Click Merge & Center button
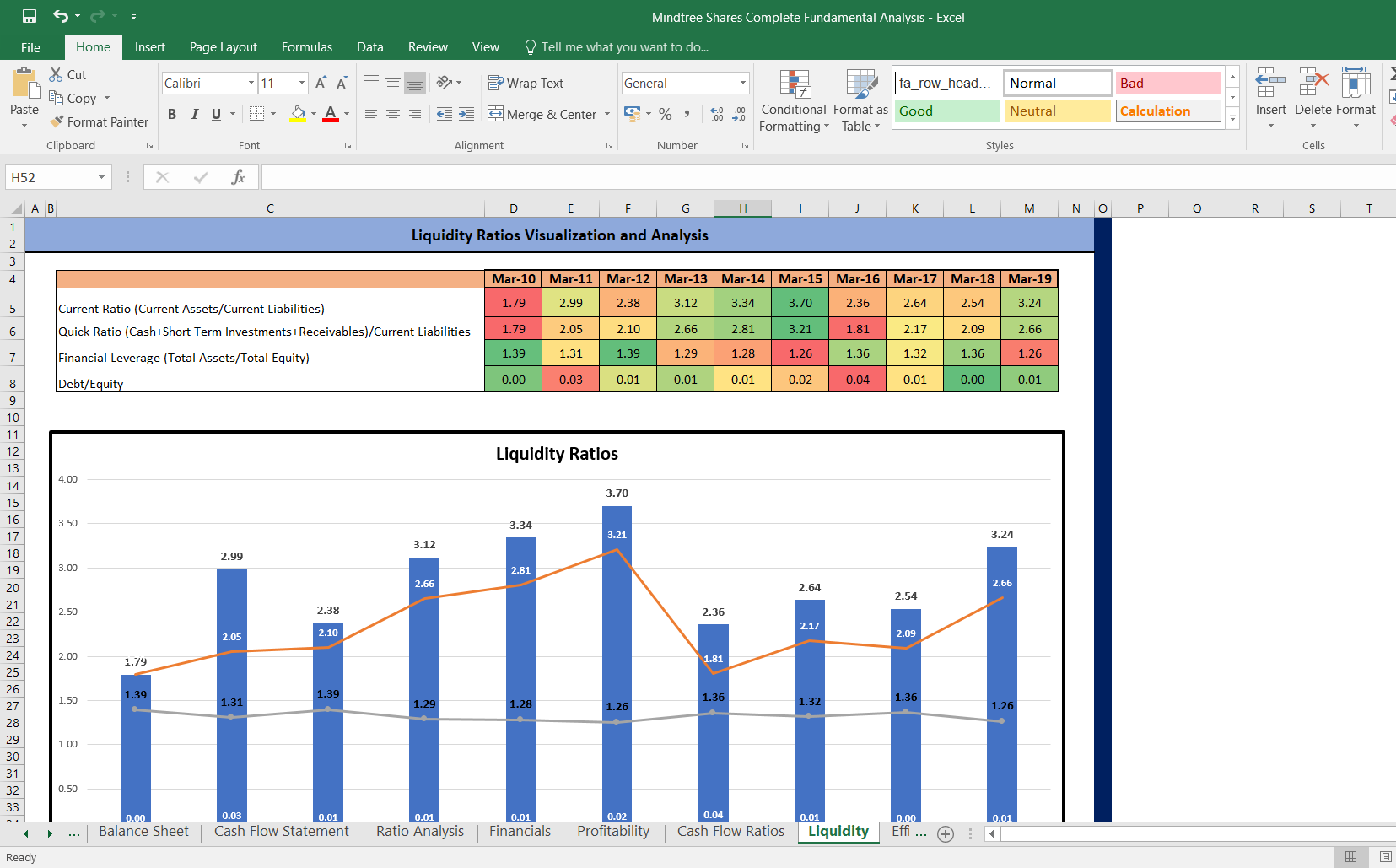 (x=542, y=114)
